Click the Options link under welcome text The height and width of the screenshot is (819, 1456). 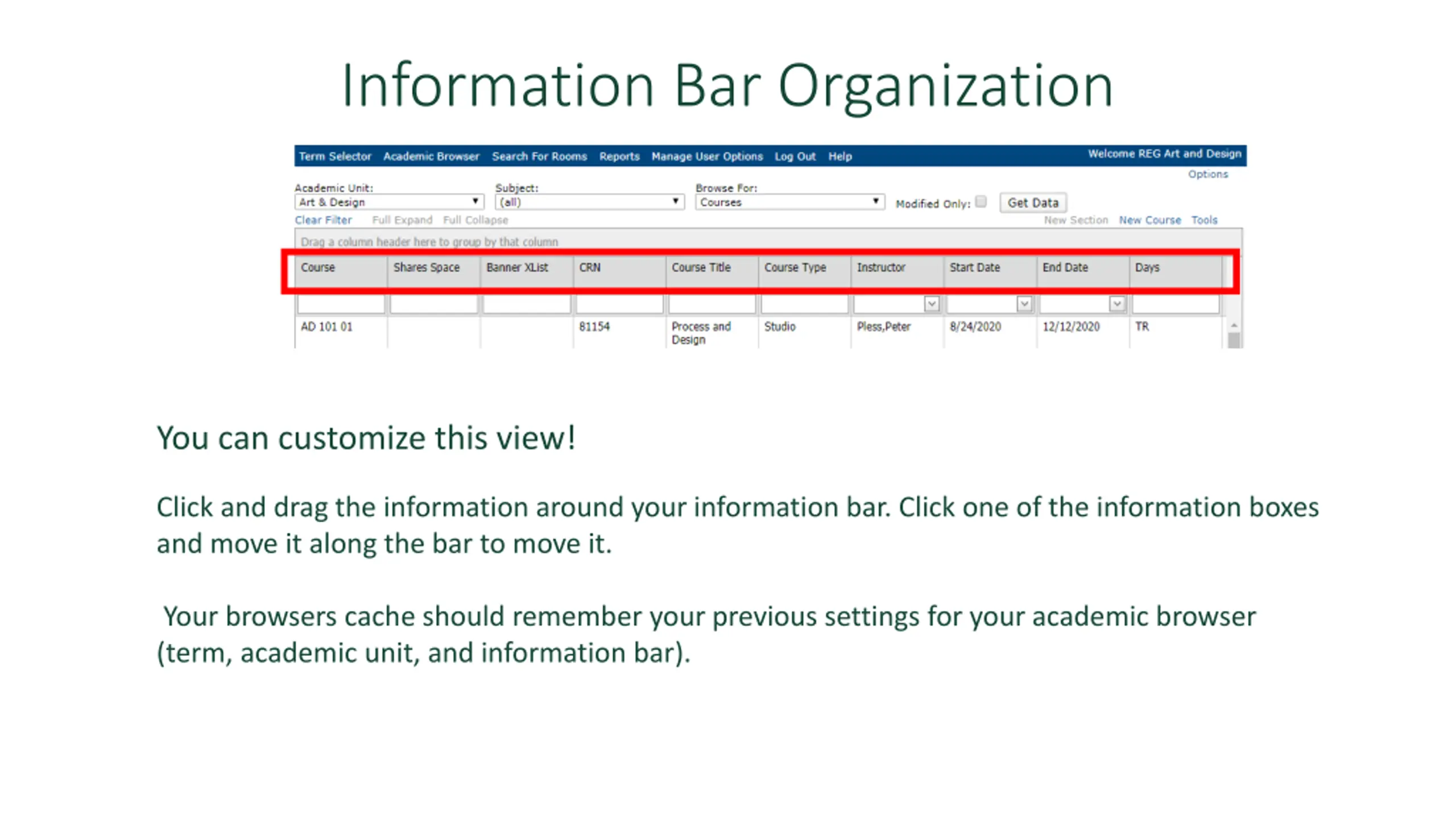1207,174
